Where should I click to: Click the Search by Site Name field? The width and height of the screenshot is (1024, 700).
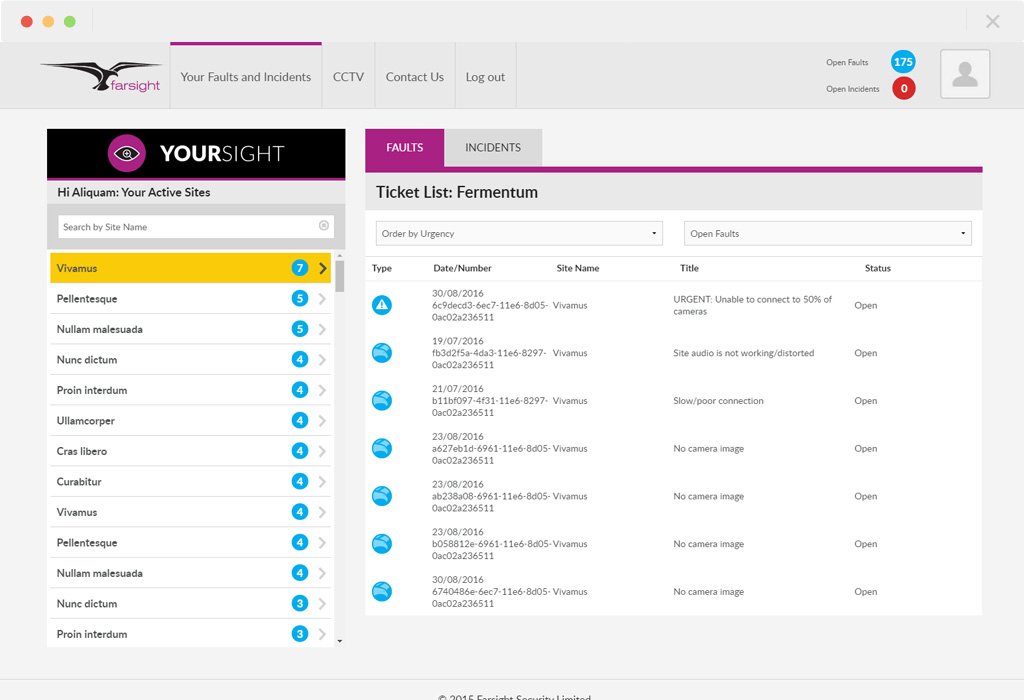coord(180,226)
